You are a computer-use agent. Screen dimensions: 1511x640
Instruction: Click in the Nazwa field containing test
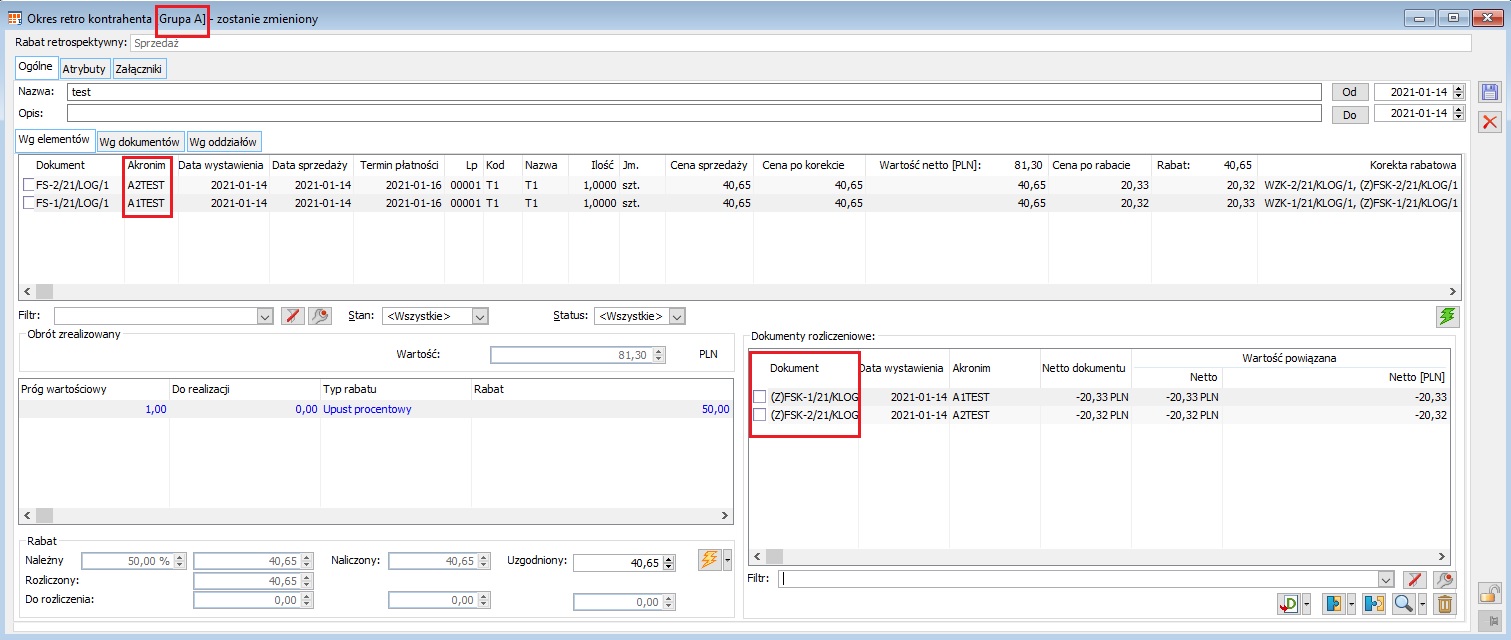pyautogui.click(x=694, y=92)
